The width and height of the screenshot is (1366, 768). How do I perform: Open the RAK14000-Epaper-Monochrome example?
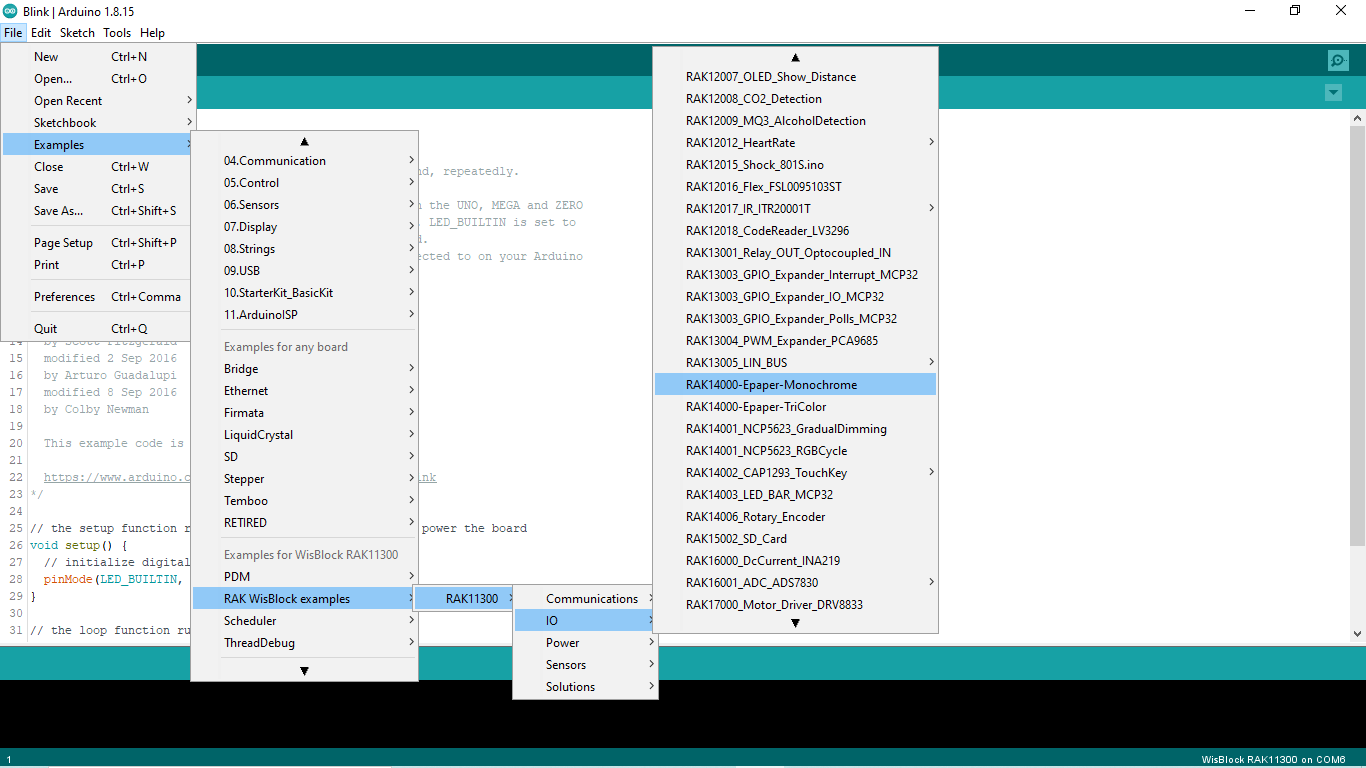coord(795,385)
